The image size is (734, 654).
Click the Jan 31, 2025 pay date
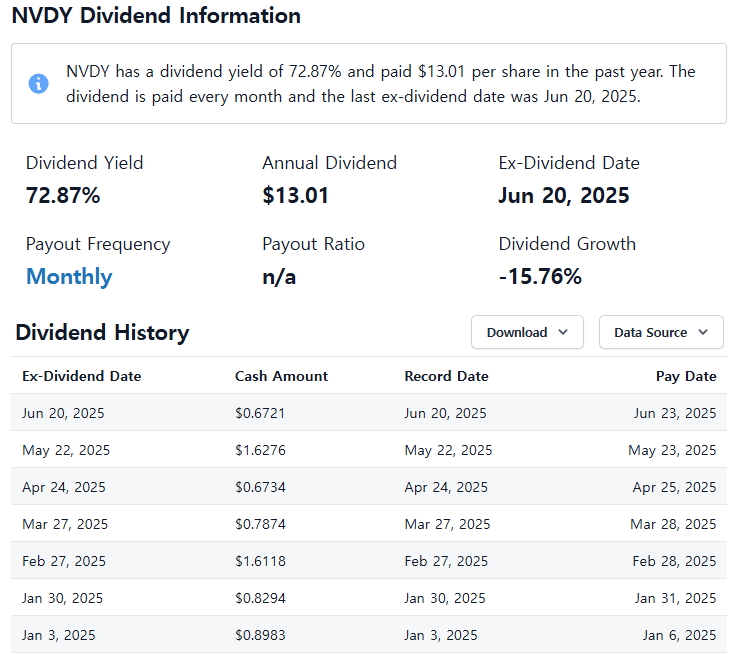(x=675, y=598)
